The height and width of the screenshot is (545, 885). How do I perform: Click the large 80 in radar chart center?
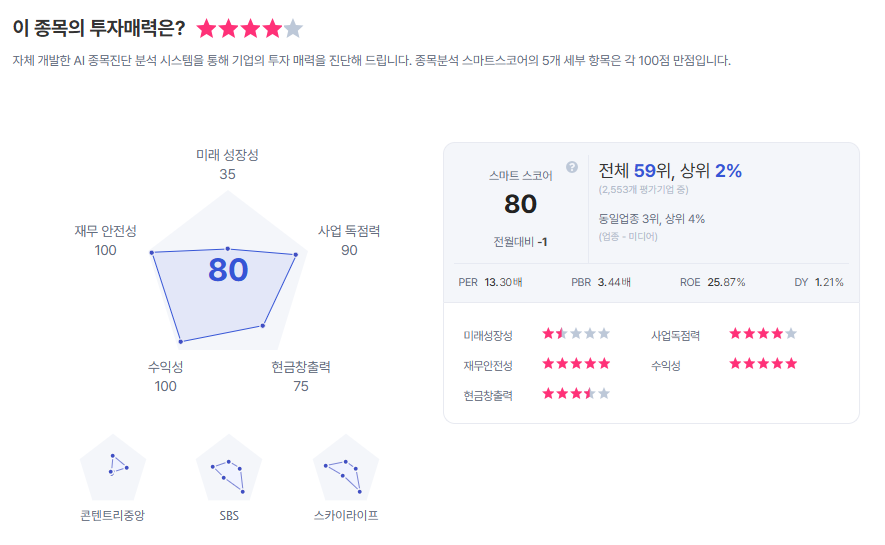(228, 270)
